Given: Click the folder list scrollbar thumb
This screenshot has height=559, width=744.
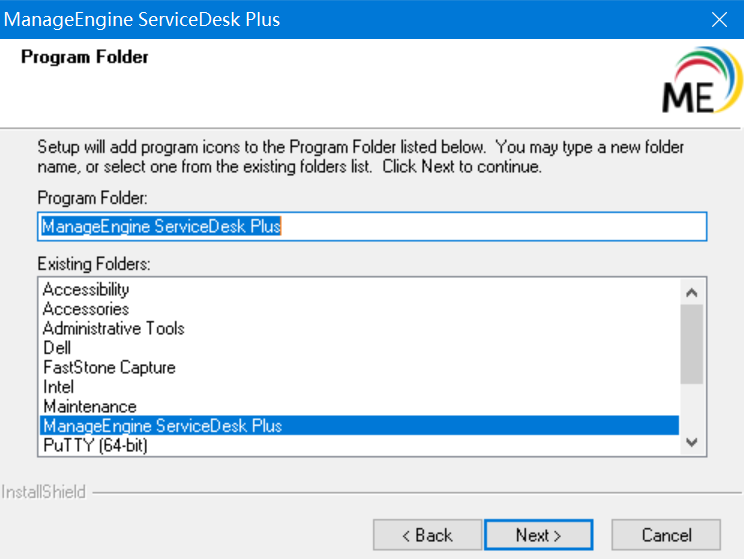Looking at the screenshot, I should click(x=691, y=344).
